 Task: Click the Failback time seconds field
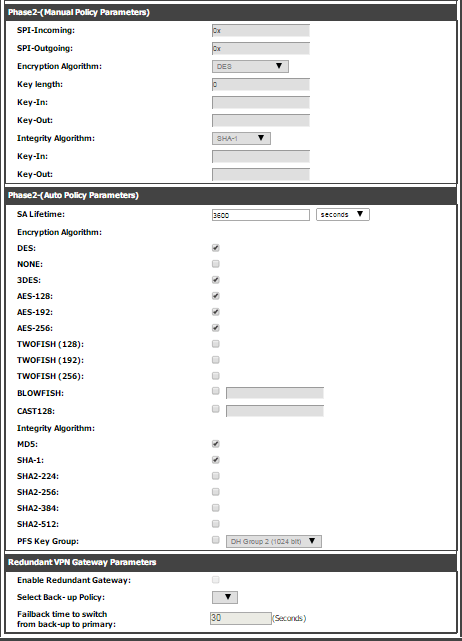[x=240, y=618]
